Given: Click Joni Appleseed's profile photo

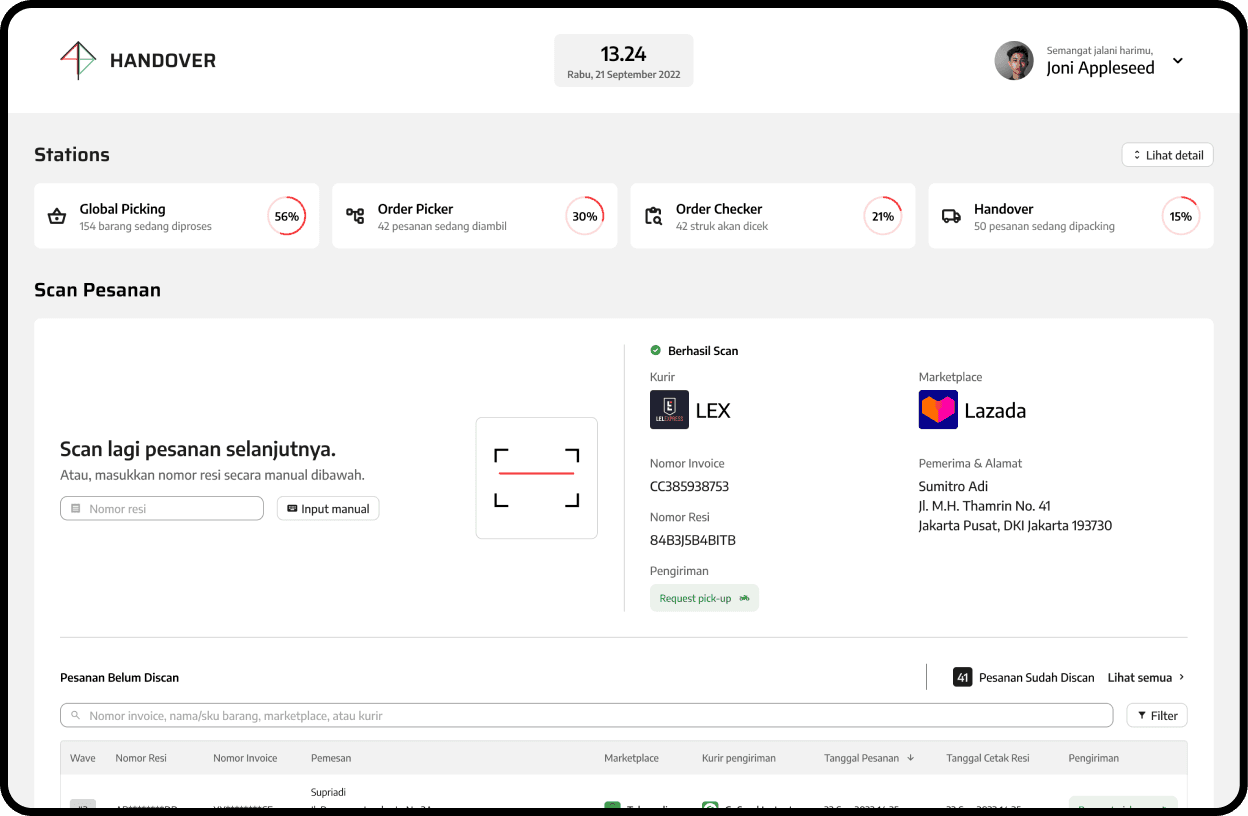Looking at the screenshot, I should click(1014, 60).
